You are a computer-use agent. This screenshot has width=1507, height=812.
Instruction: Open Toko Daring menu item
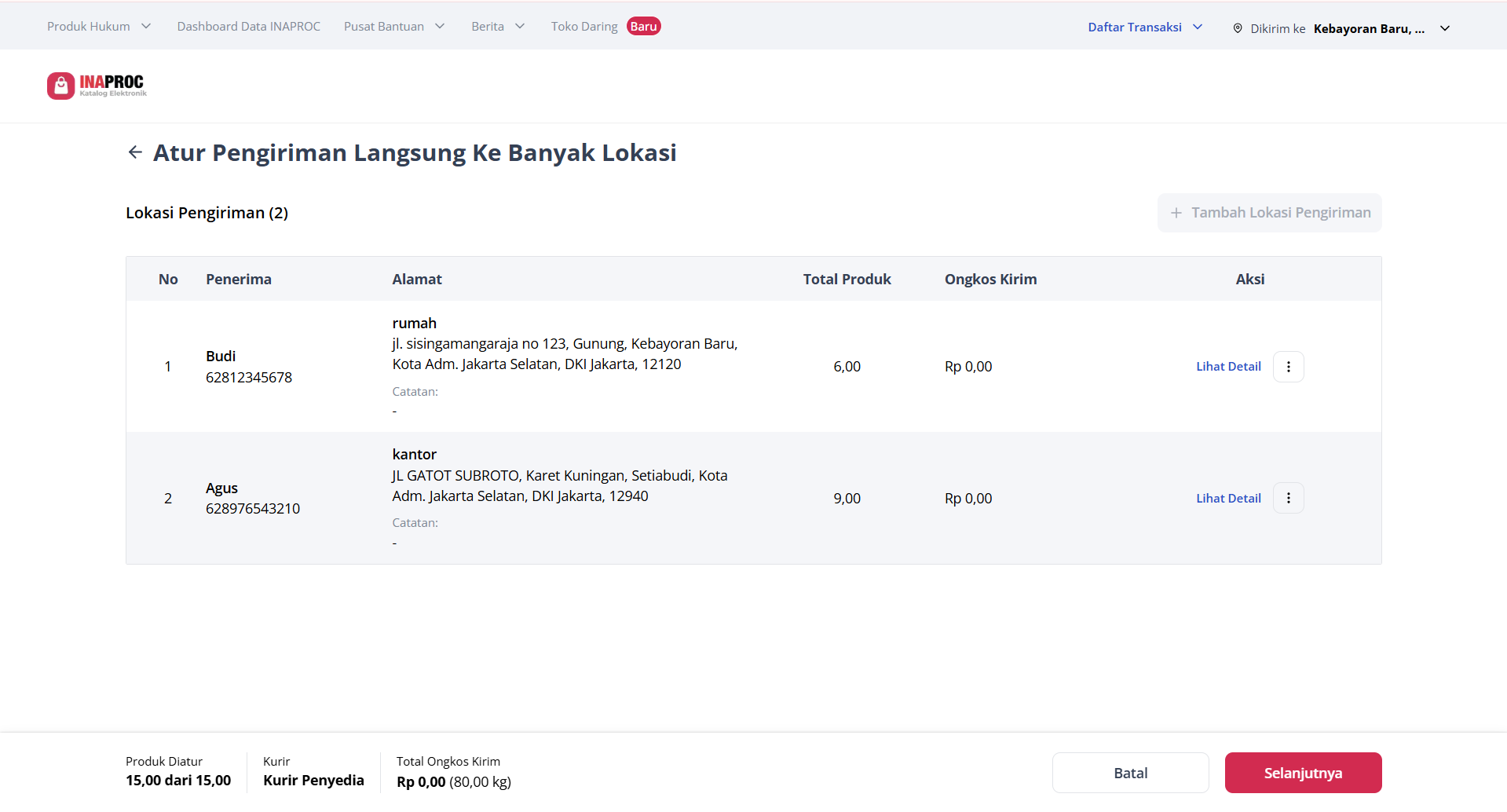tap(584, 27)
